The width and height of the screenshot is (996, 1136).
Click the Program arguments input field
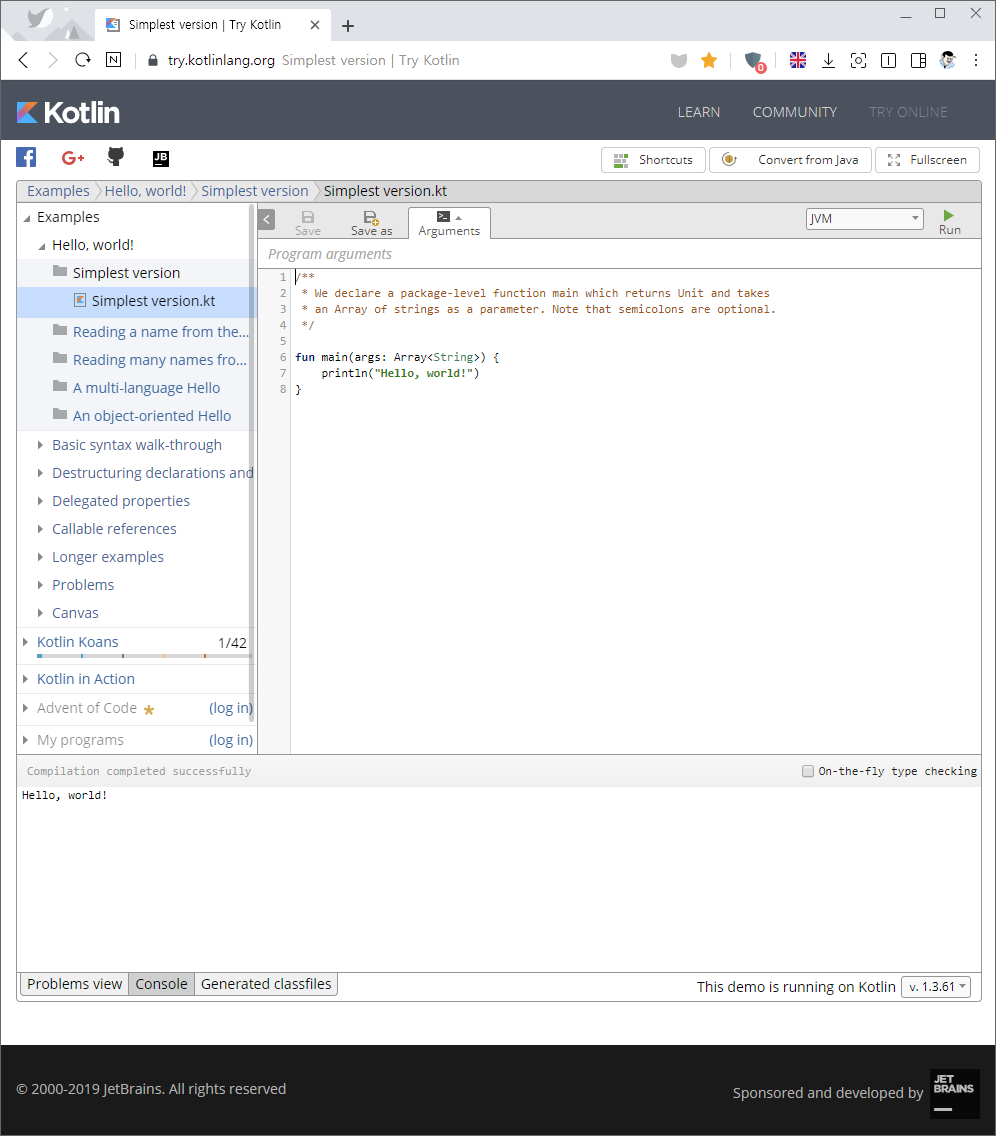pyautogui.click(x=619, y=254)
